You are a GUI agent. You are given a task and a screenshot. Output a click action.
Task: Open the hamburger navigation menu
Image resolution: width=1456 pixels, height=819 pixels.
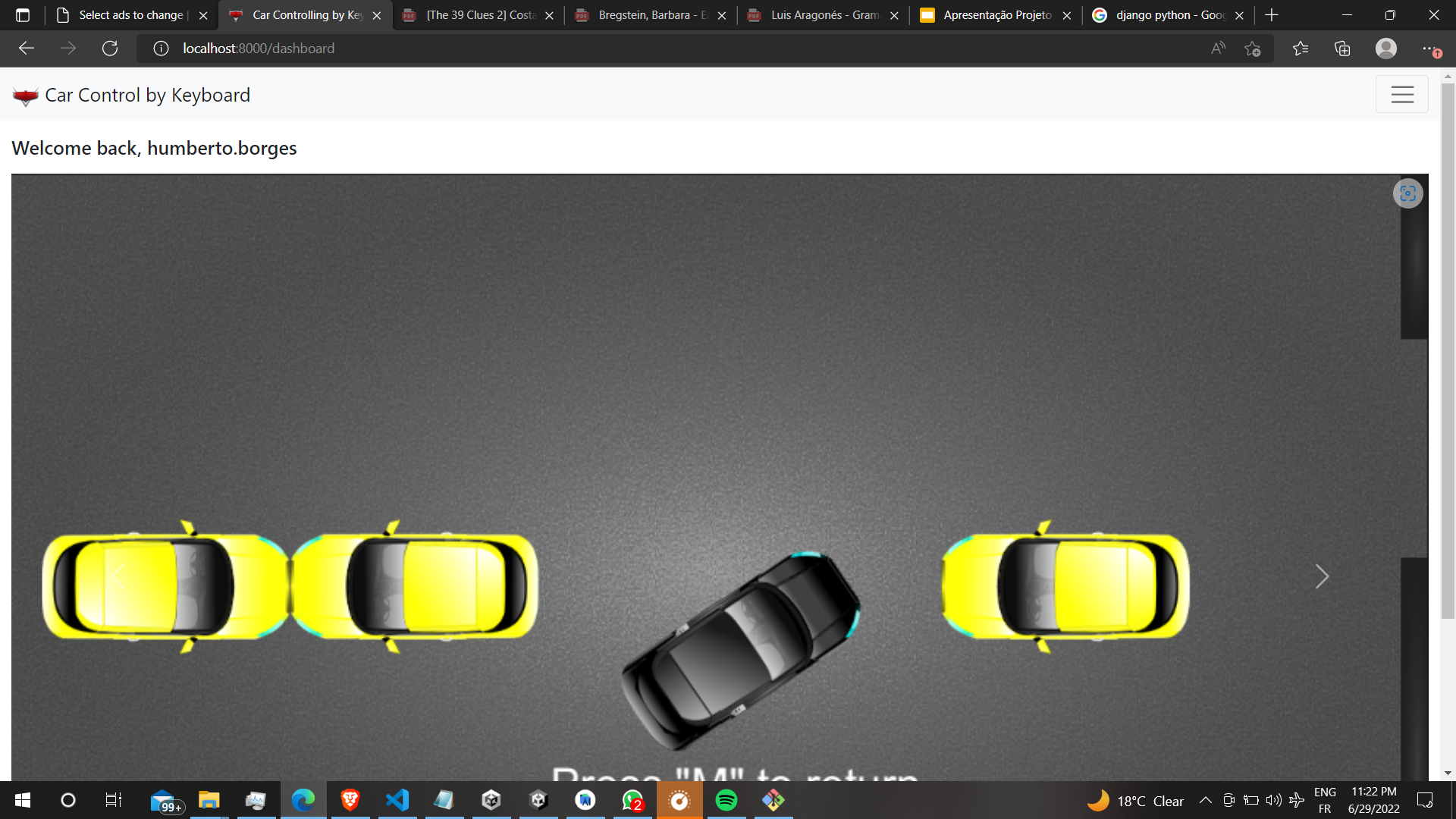pyautogui.click(x=1401, y=94)
